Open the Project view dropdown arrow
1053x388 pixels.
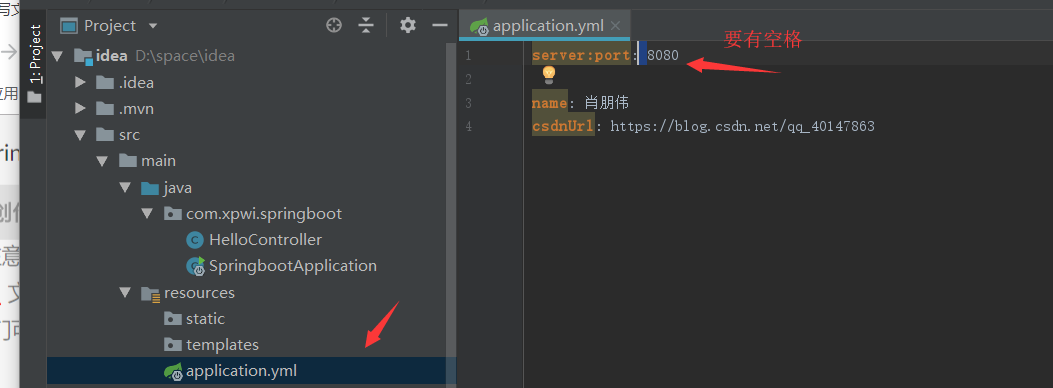pyautogui.click(x=152, y=26)
